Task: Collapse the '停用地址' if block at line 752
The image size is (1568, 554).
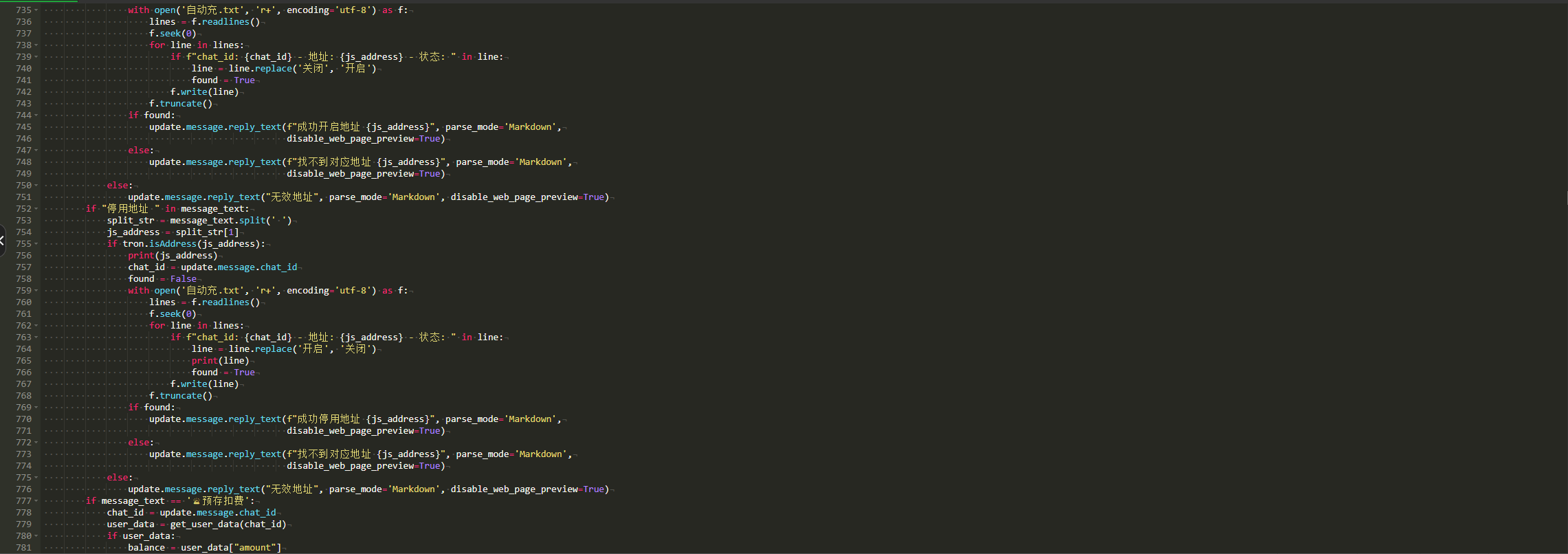Action: pos(36,209)
